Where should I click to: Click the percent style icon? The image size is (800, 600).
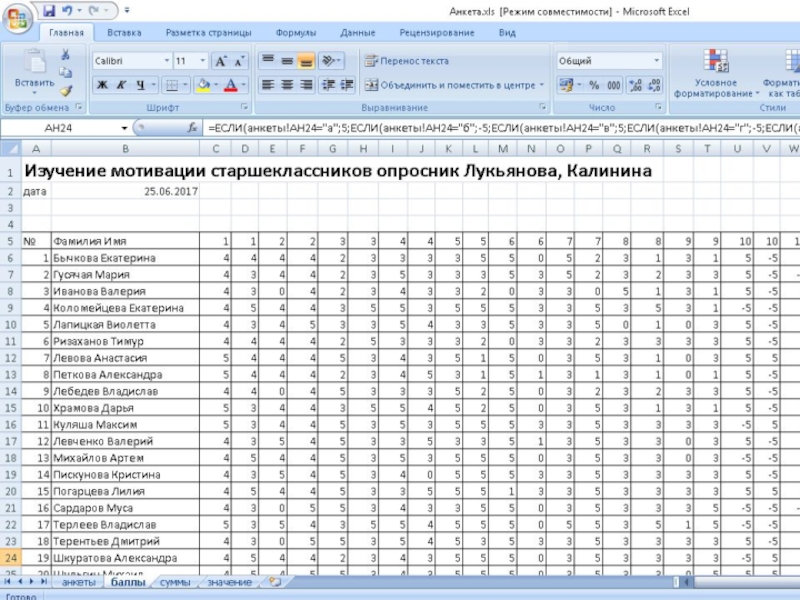[x=594, y=86]
